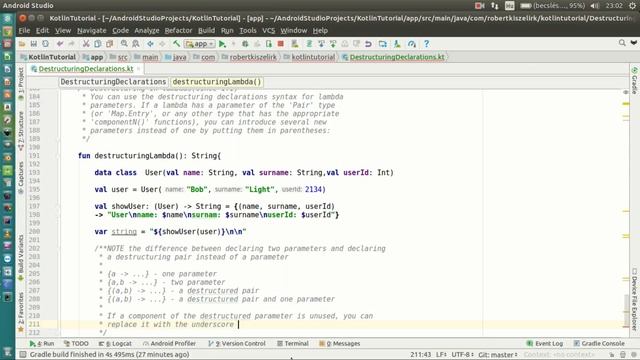This screenshot has height=360, width=640.
Task: Toggle the Build Variants tool window
Action: [21, 257]
